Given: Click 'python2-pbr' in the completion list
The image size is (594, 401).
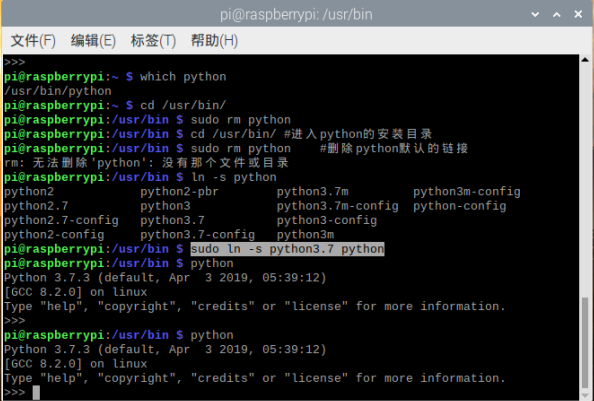Looking at the screenshot, I should [x=180, y=192].
